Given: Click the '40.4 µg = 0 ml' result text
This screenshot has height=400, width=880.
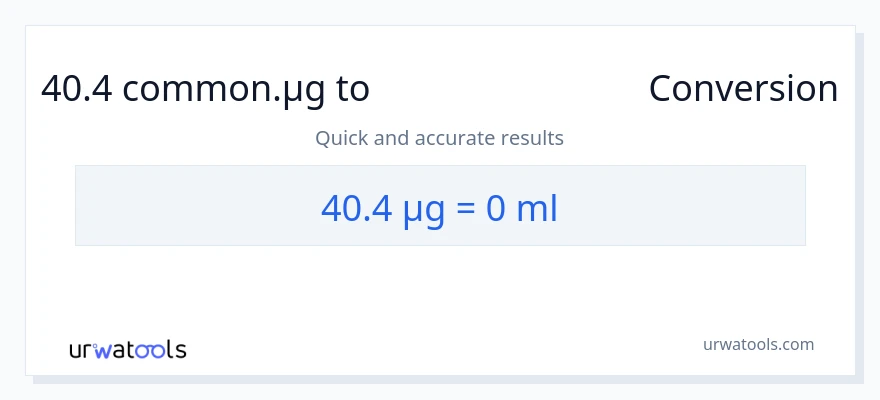Looking at the screenshot, I should point(439,208).
